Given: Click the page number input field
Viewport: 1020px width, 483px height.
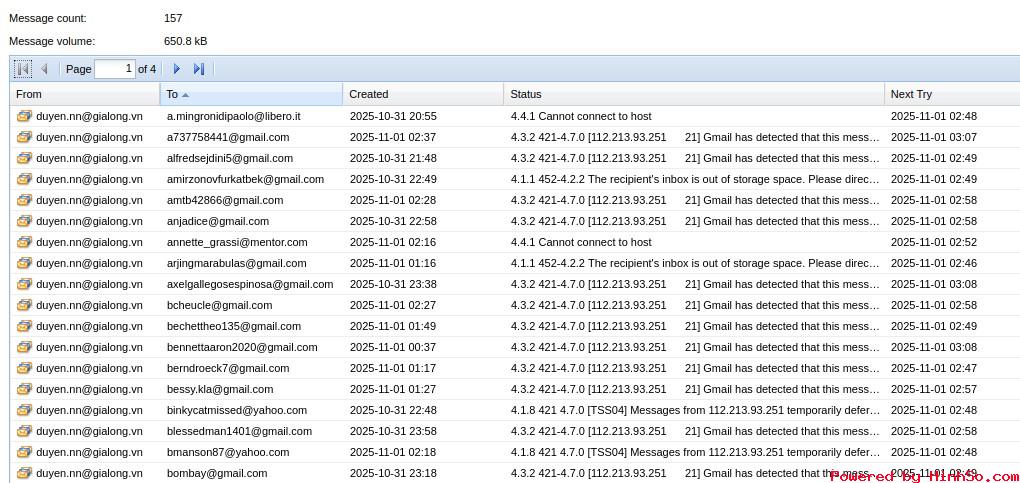Looking at the screenshot, I should coord(115,69).
